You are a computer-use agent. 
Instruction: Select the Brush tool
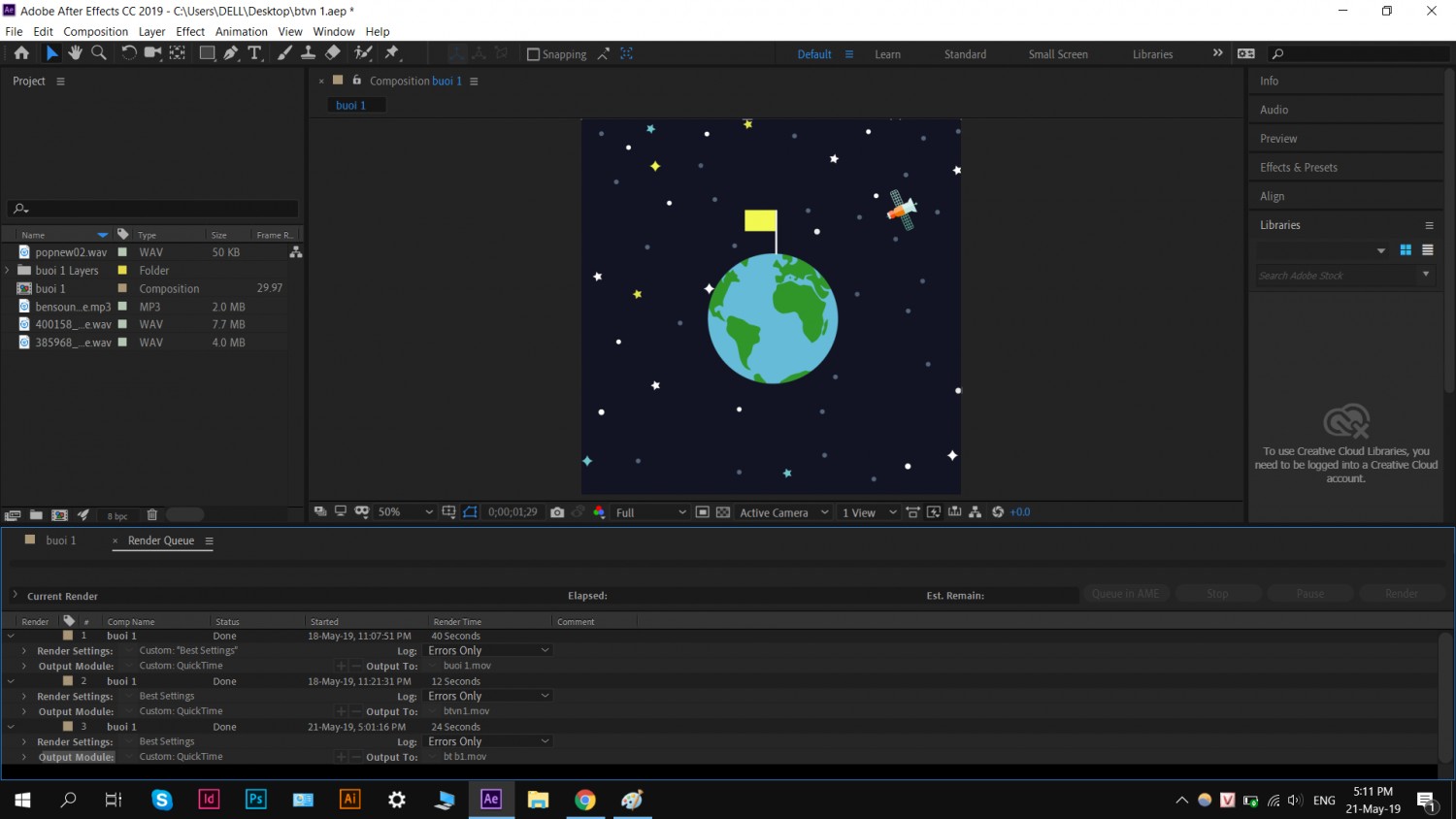point(284,53)
